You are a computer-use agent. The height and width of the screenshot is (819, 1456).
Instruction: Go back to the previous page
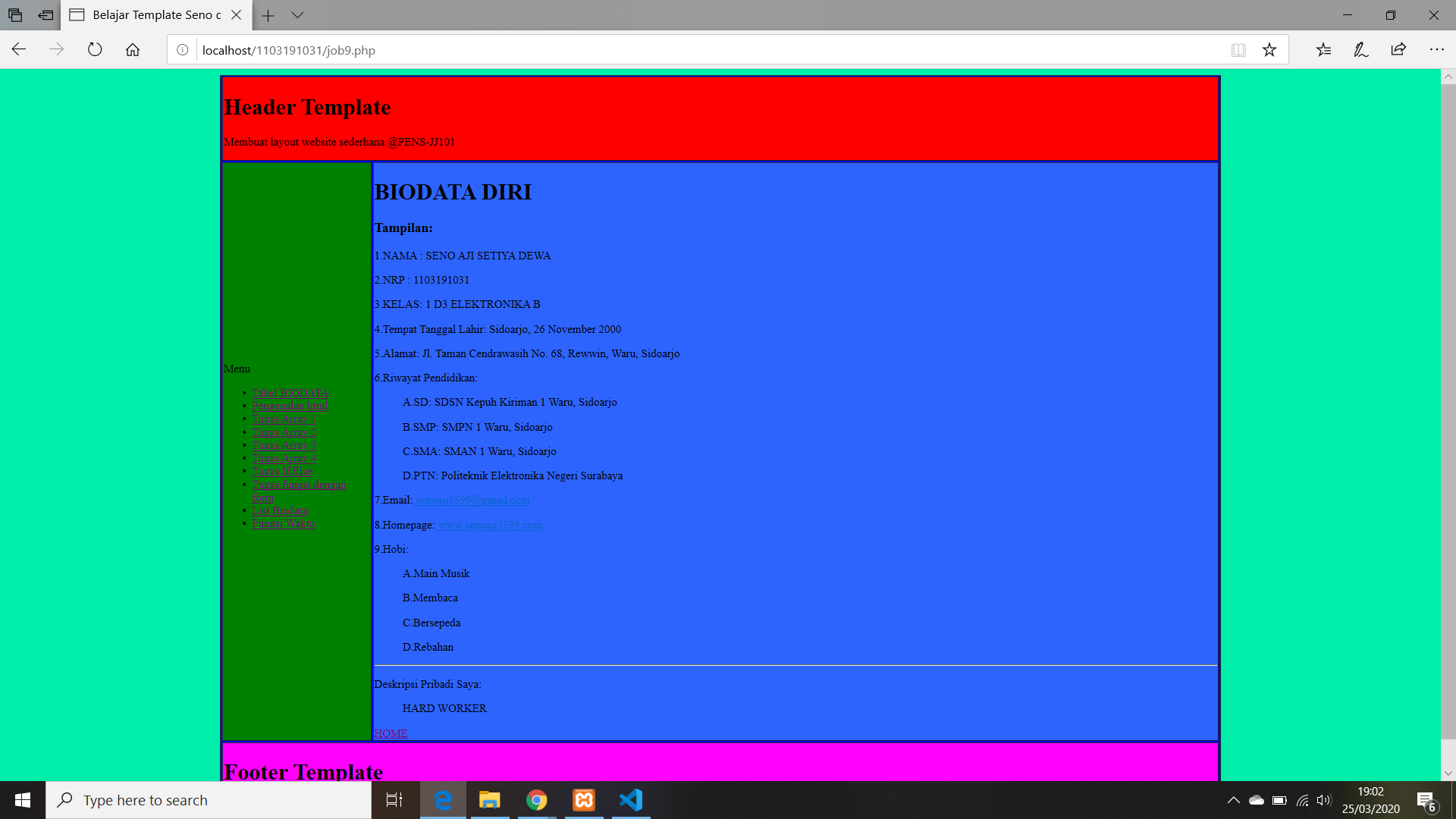click(19, 50)
